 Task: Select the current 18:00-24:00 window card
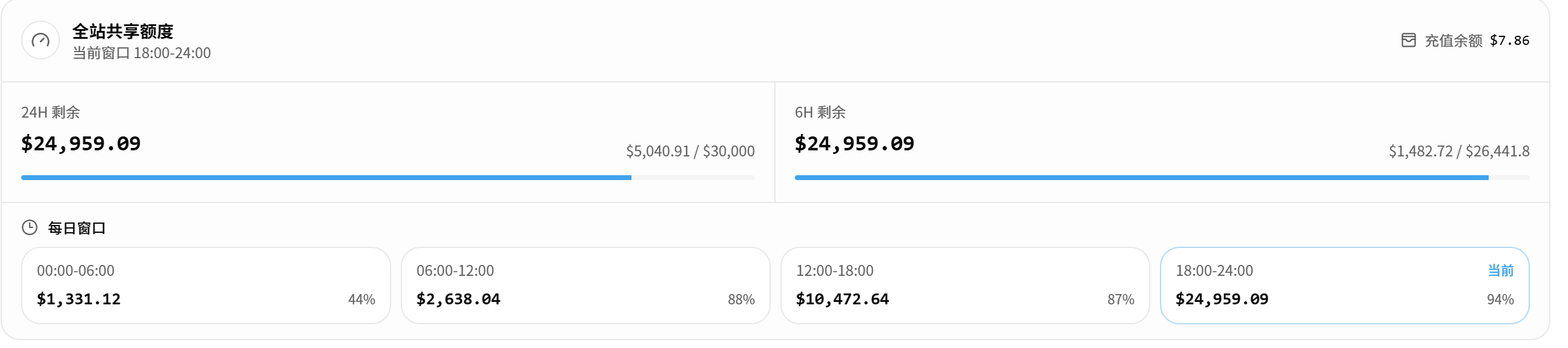1345,285
